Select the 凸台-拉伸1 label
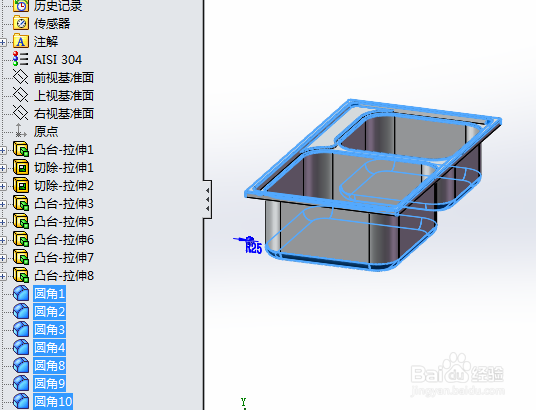The height and width of the screenshot is (410, 536). 64,150
